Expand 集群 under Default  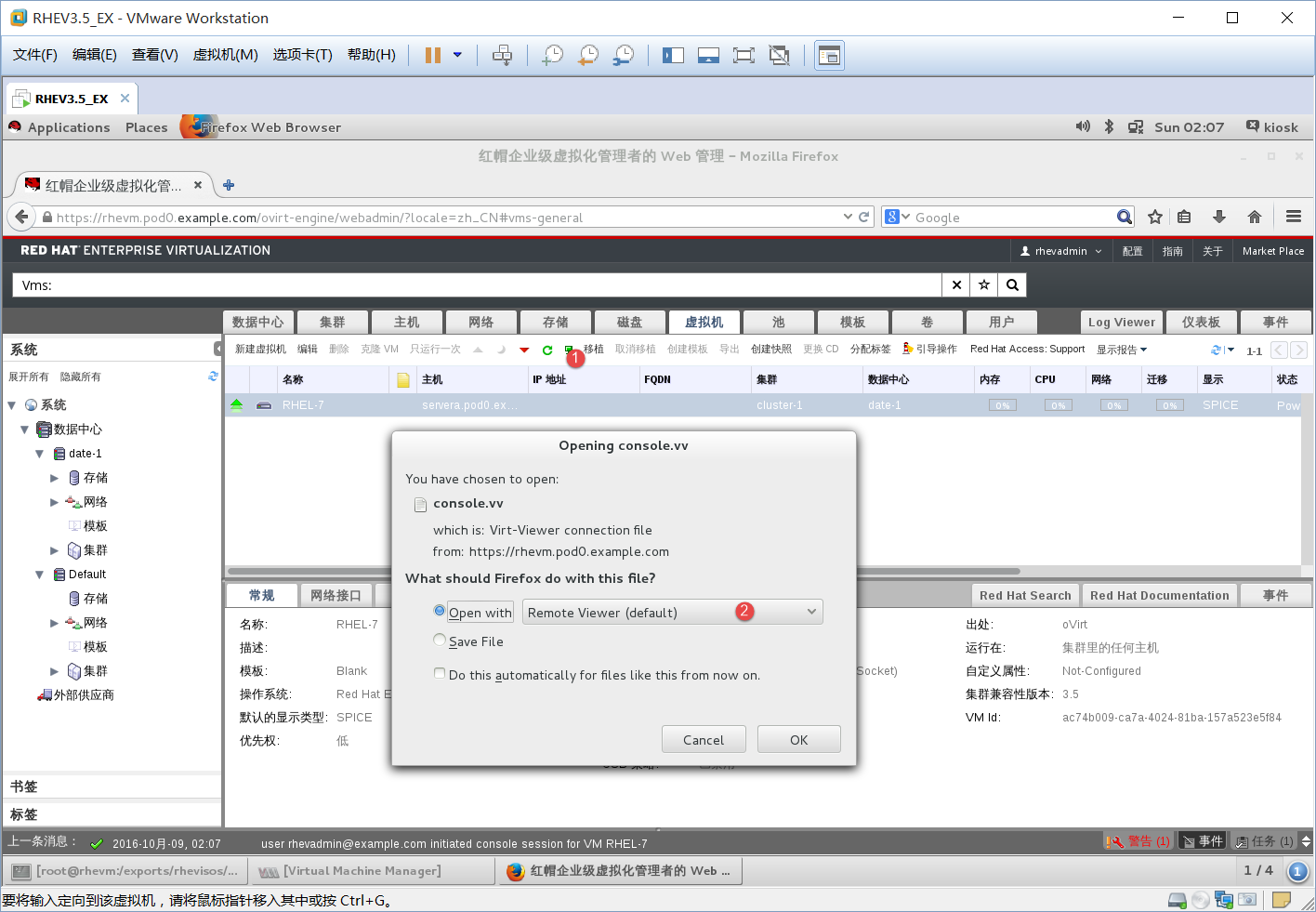(x=54, y=671)
